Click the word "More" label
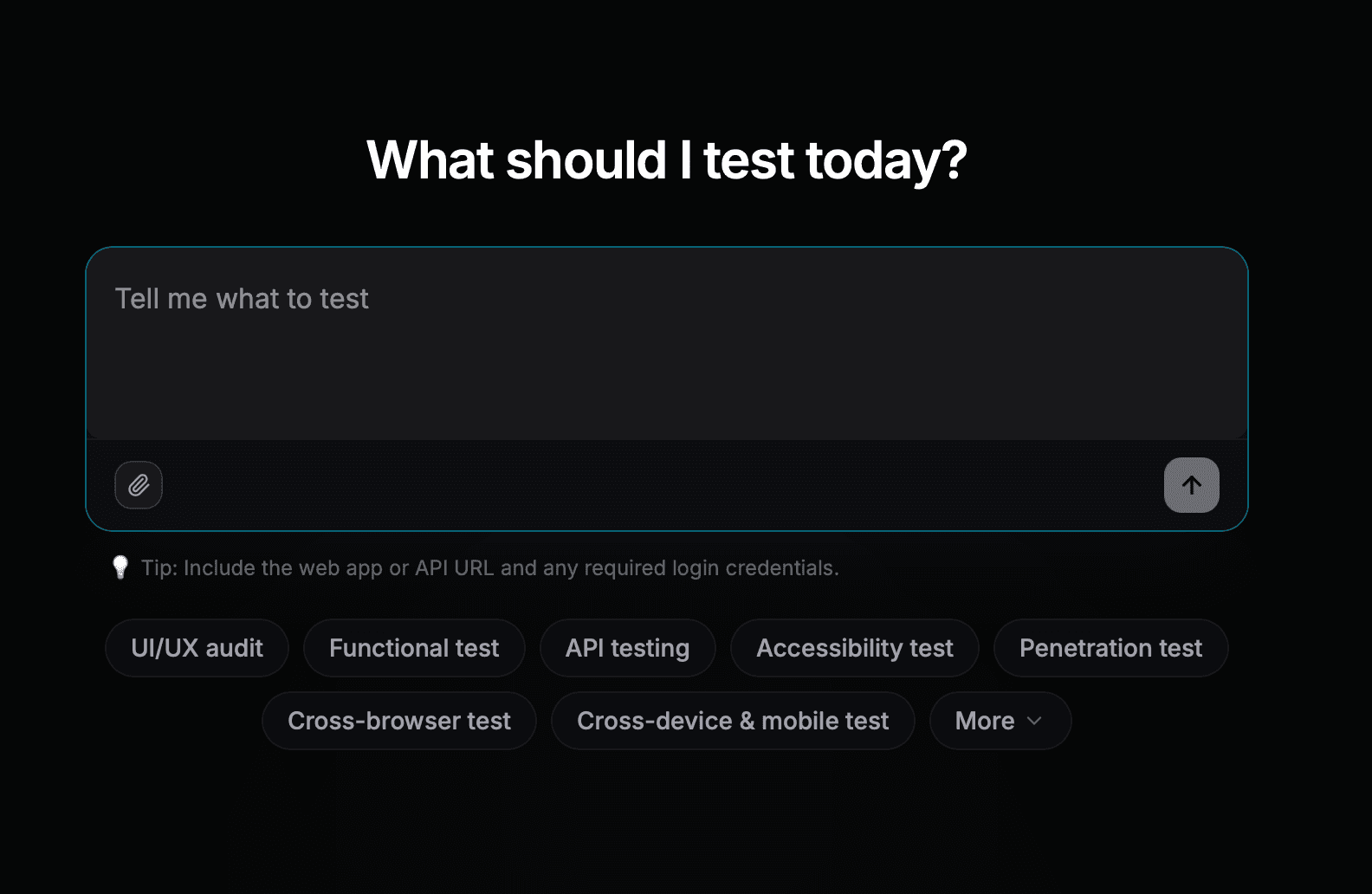 coord(985,721)
